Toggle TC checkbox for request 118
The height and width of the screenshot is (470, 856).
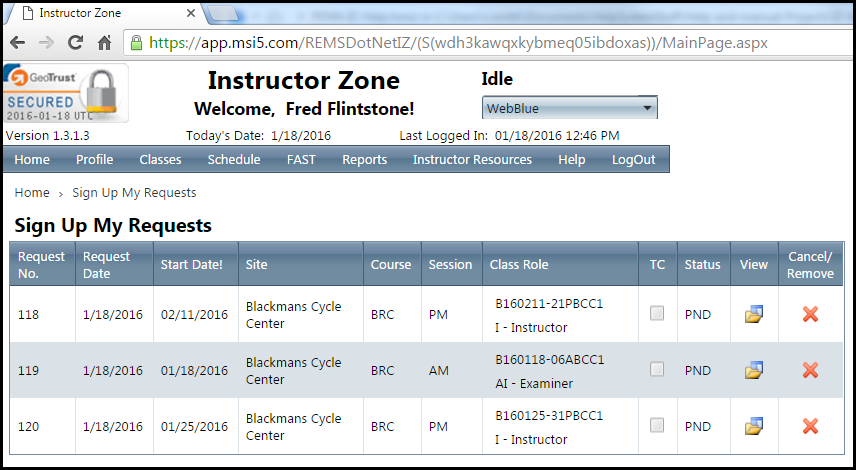coord(657,314)
